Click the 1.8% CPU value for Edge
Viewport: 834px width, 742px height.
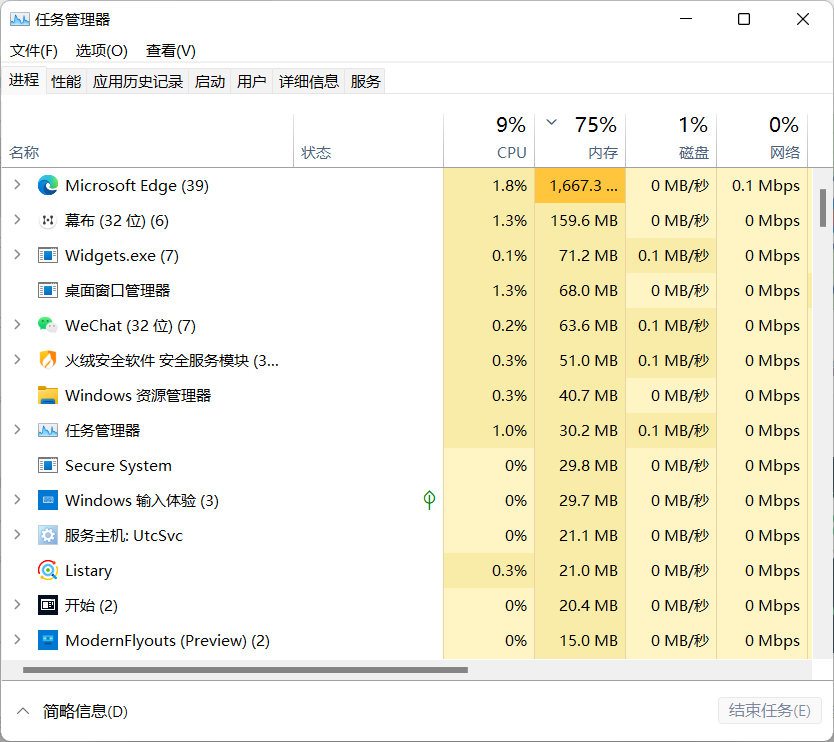510,185
